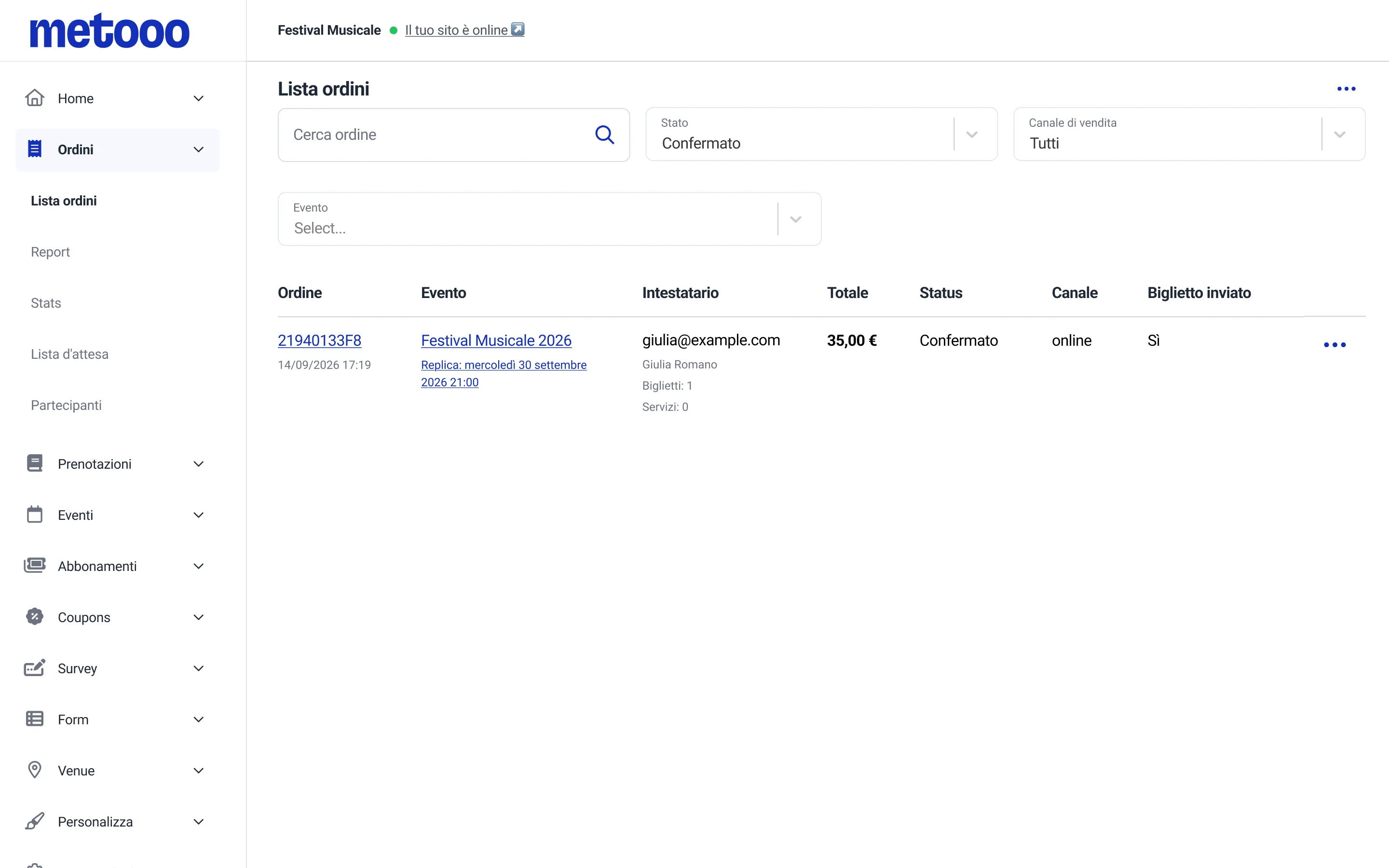Expand the Home menu chevron
The image size is (1389, 868).
click(x=199, y=98)
